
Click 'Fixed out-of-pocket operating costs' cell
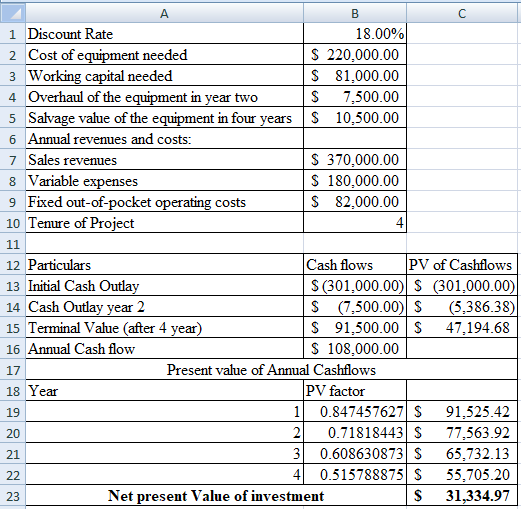tap(164, 202)
